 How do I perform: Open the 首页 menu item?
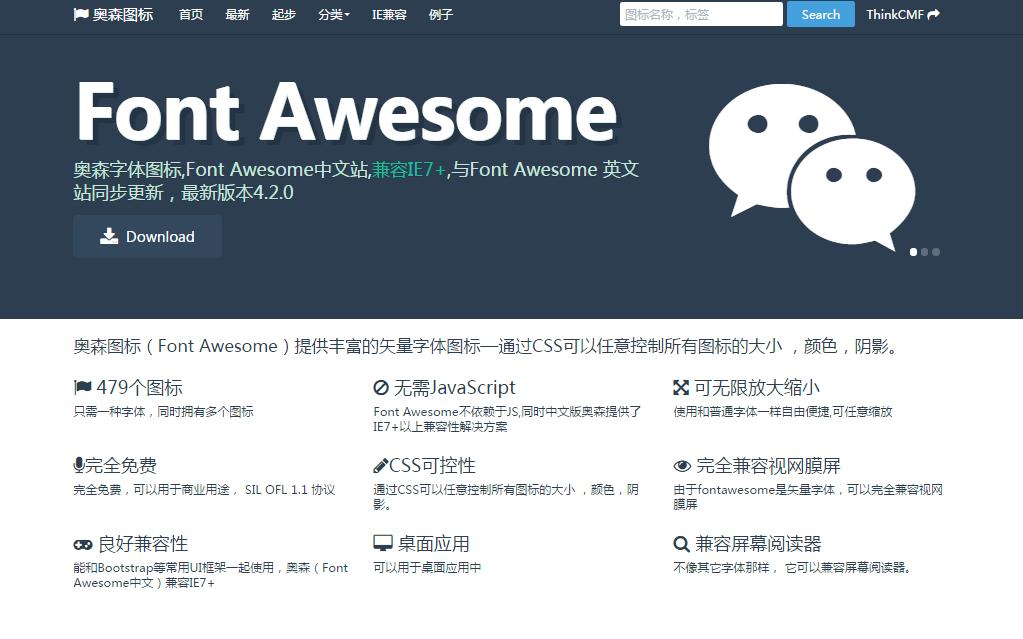(x=190, y=15)
